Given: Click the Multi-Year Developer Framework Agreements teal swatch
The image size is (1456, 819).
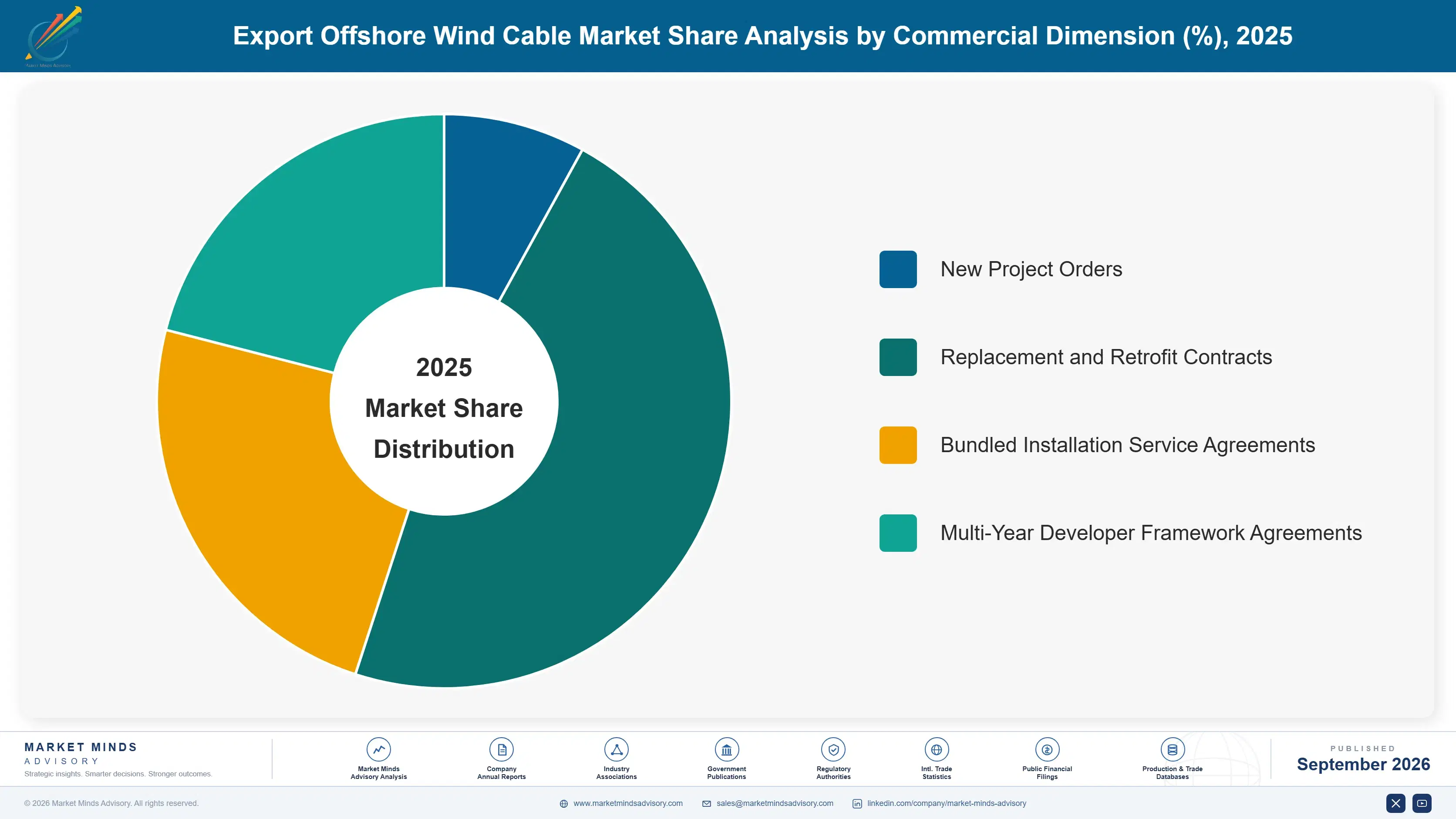Looking at the screenshot, I should [897, 533].
